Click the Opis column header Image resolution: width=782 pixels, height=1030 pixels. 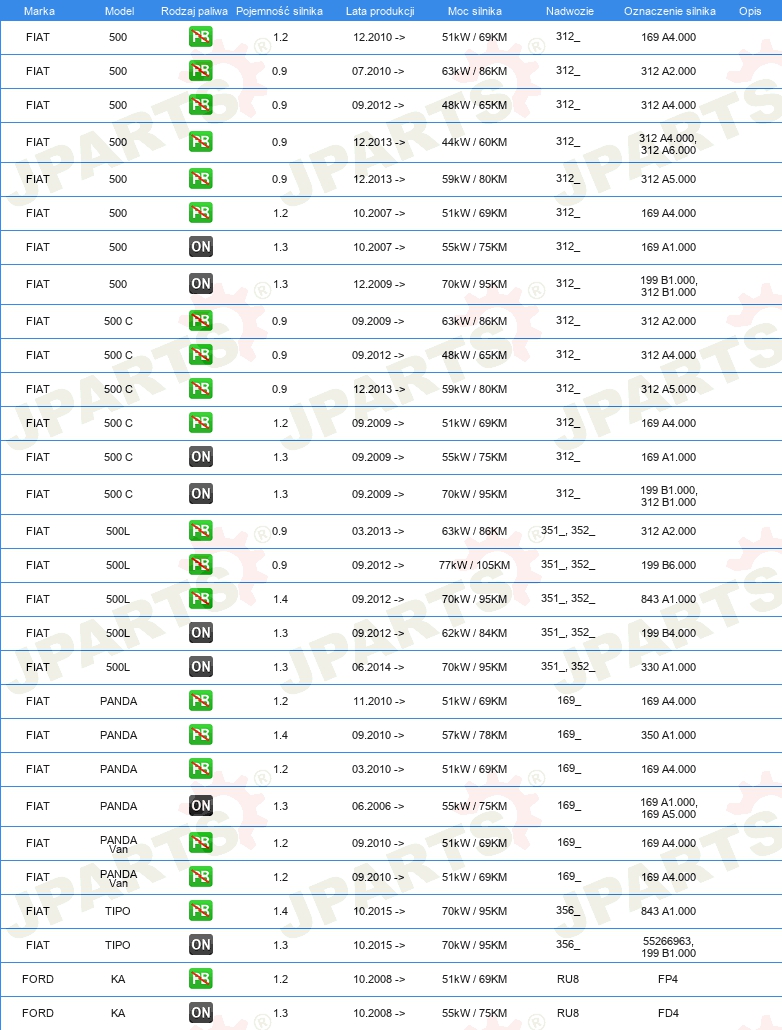pos(750,11)
